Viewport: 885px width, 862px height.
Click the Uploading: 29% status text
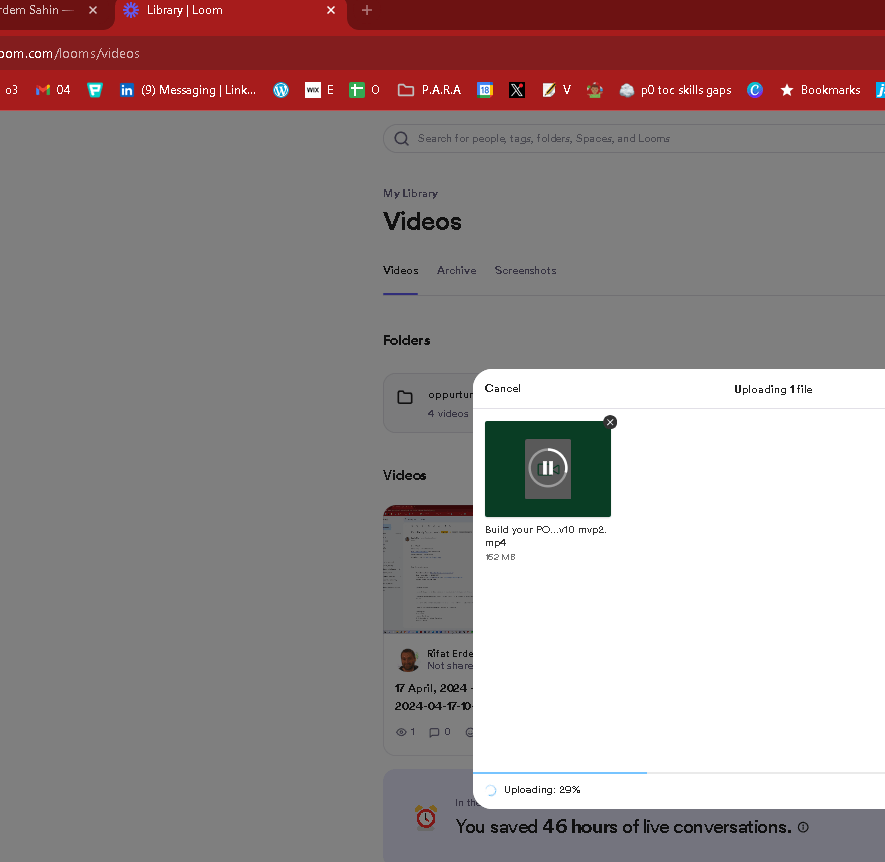pyautogui.click(x=542, y=790)
